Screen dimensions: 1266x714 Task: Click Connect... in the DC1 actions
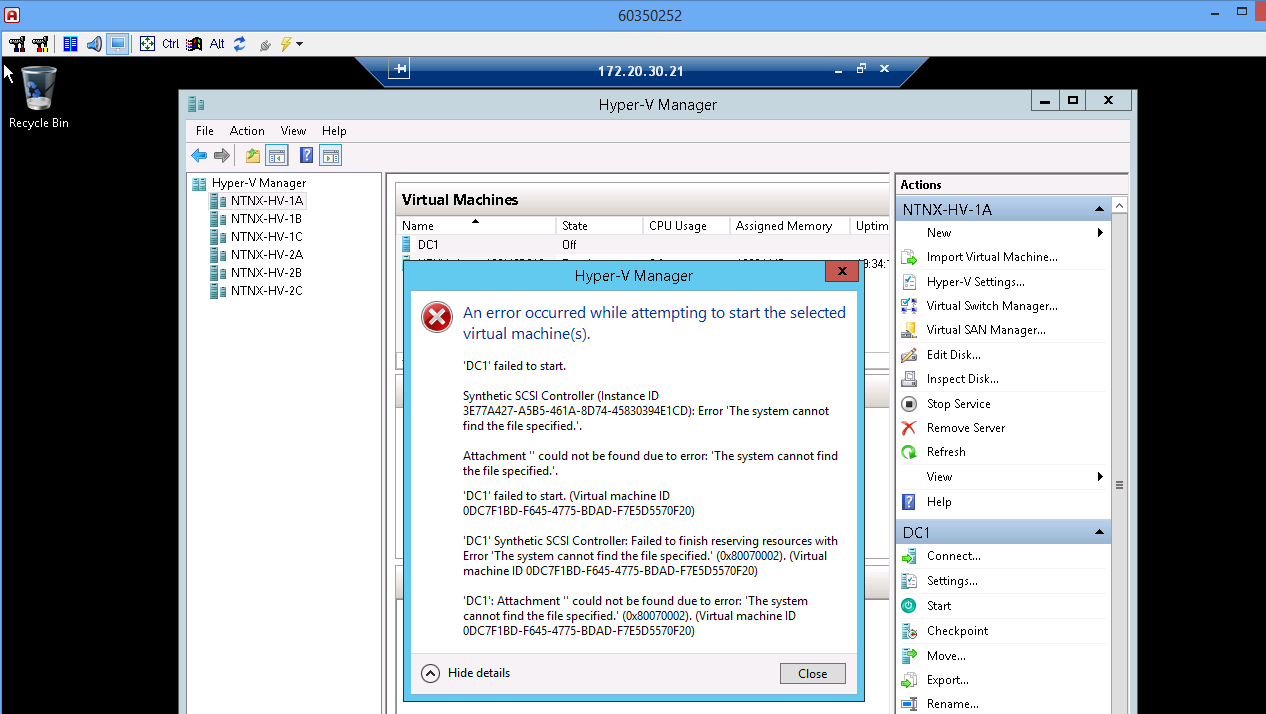[953, 556]
